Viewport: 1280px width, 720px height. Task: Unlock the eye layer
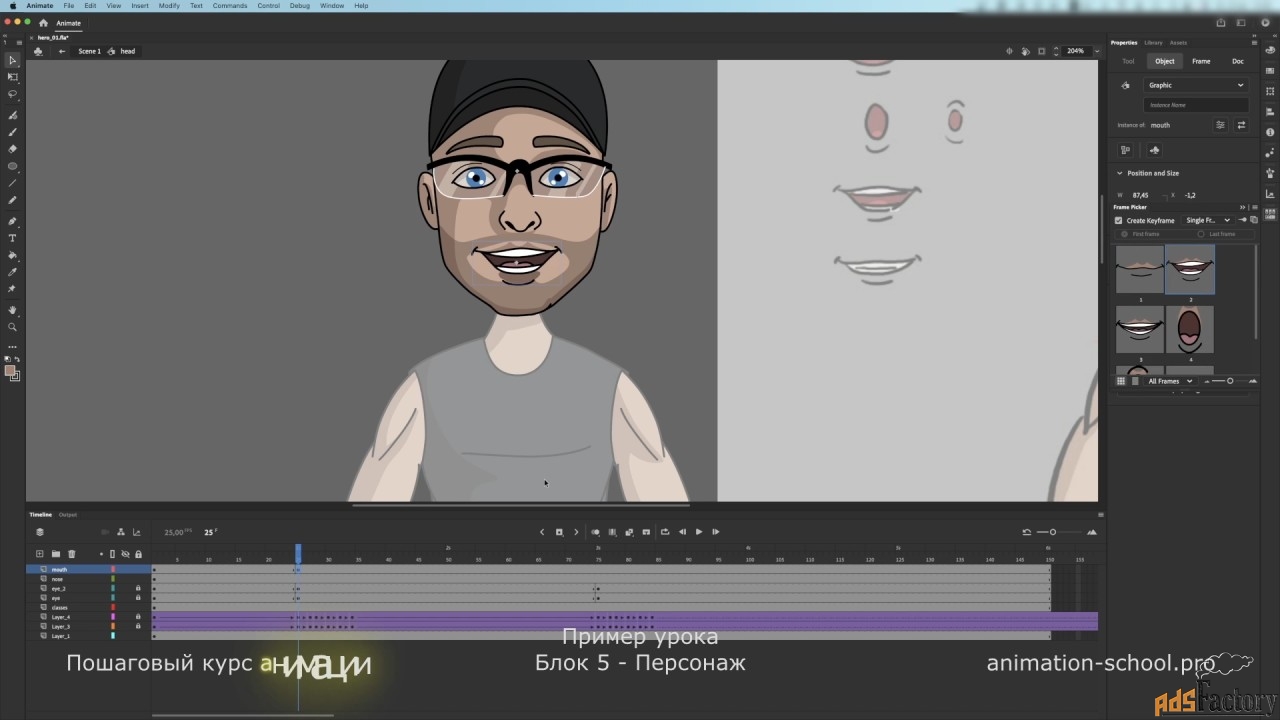tap(138, 598)
